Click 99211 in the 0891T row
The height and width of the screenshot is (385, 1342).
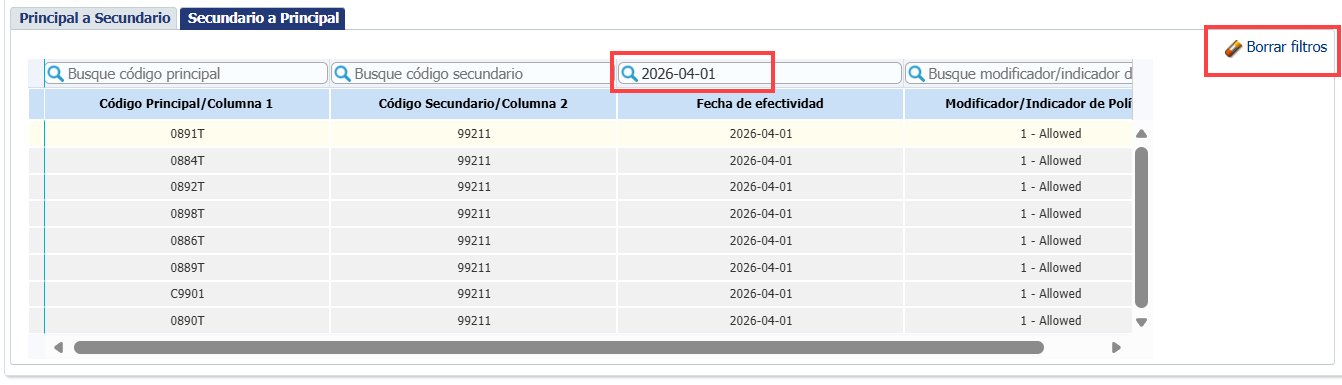[474, 133]
